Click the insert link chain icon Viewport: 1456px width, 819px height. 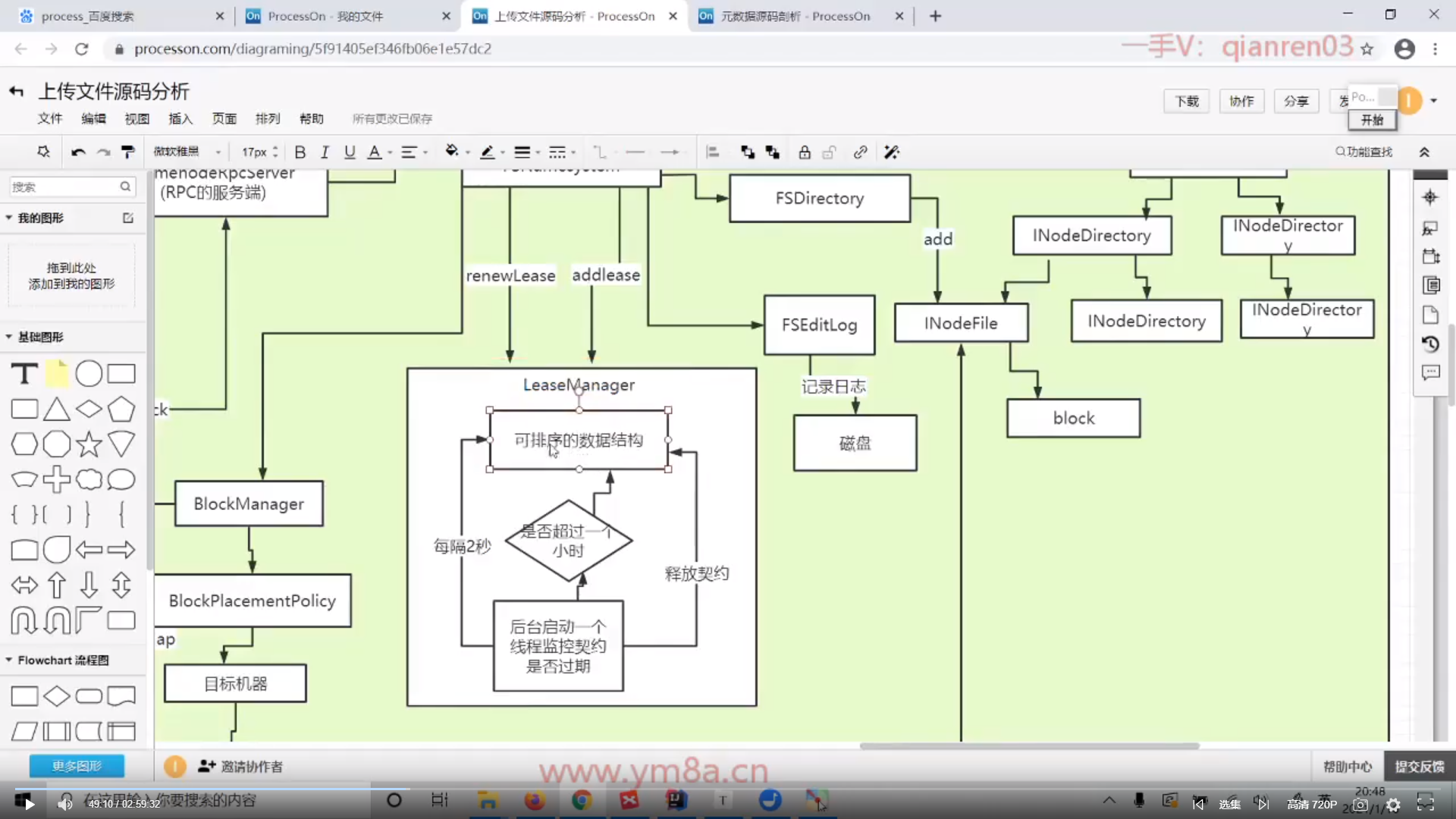tap(860, 152)
